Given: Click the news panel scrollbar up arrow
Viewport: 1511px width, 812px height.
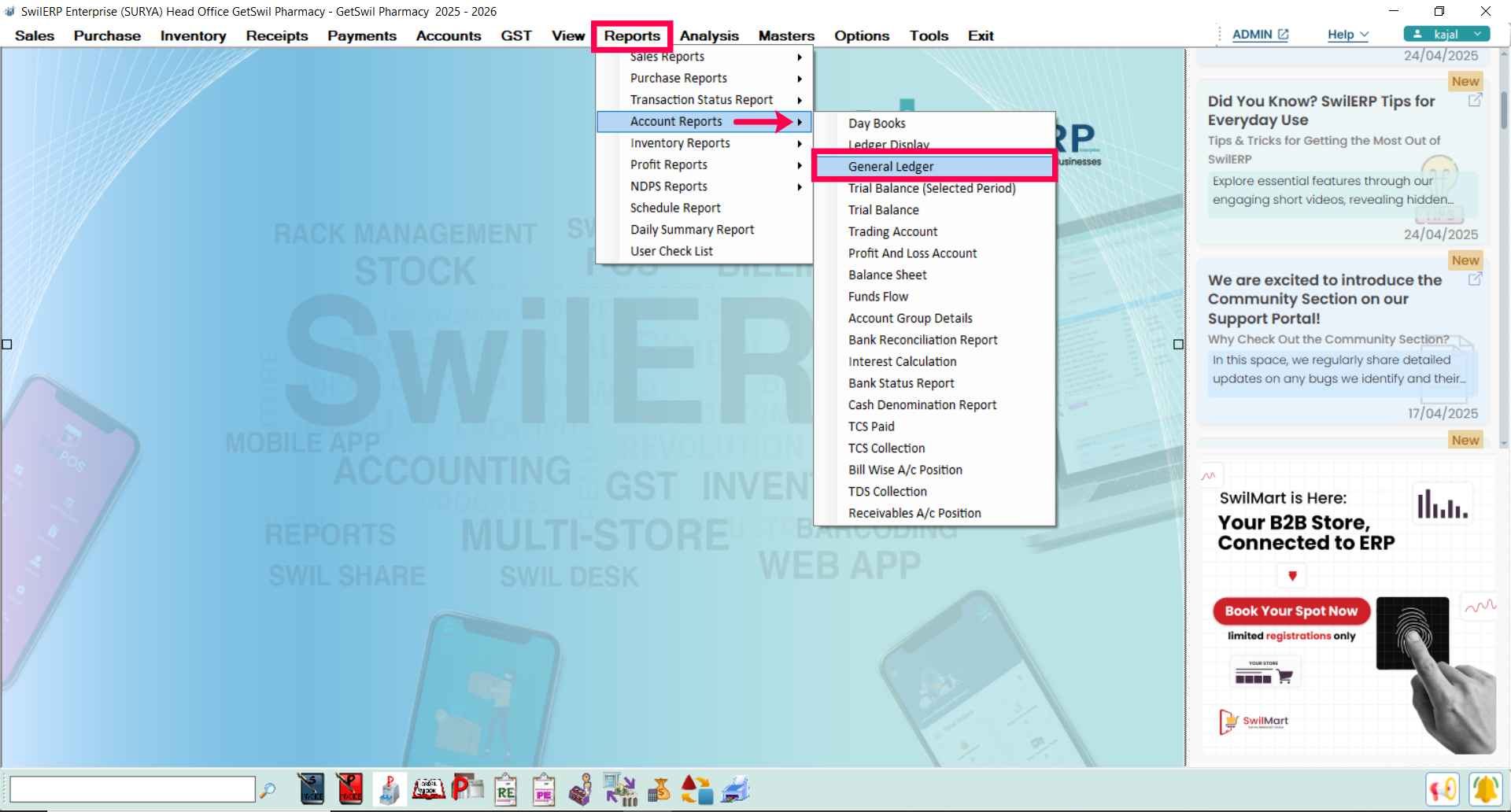Looking at the screenshot, I should pyautogui.click(x=1504, y=54).
